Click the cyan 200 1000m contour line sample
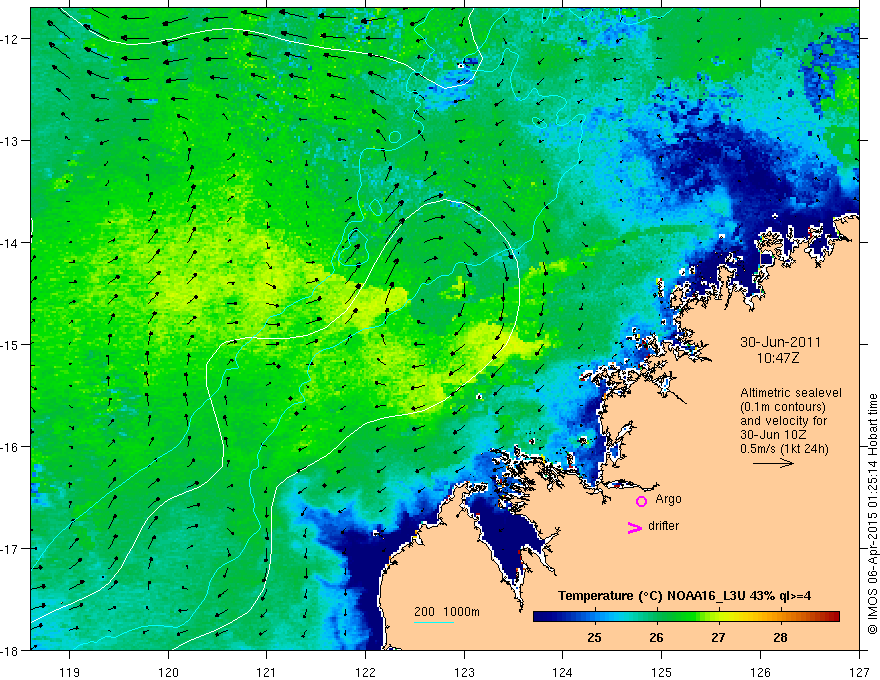880x680 pixels. (x=434, y=622)
